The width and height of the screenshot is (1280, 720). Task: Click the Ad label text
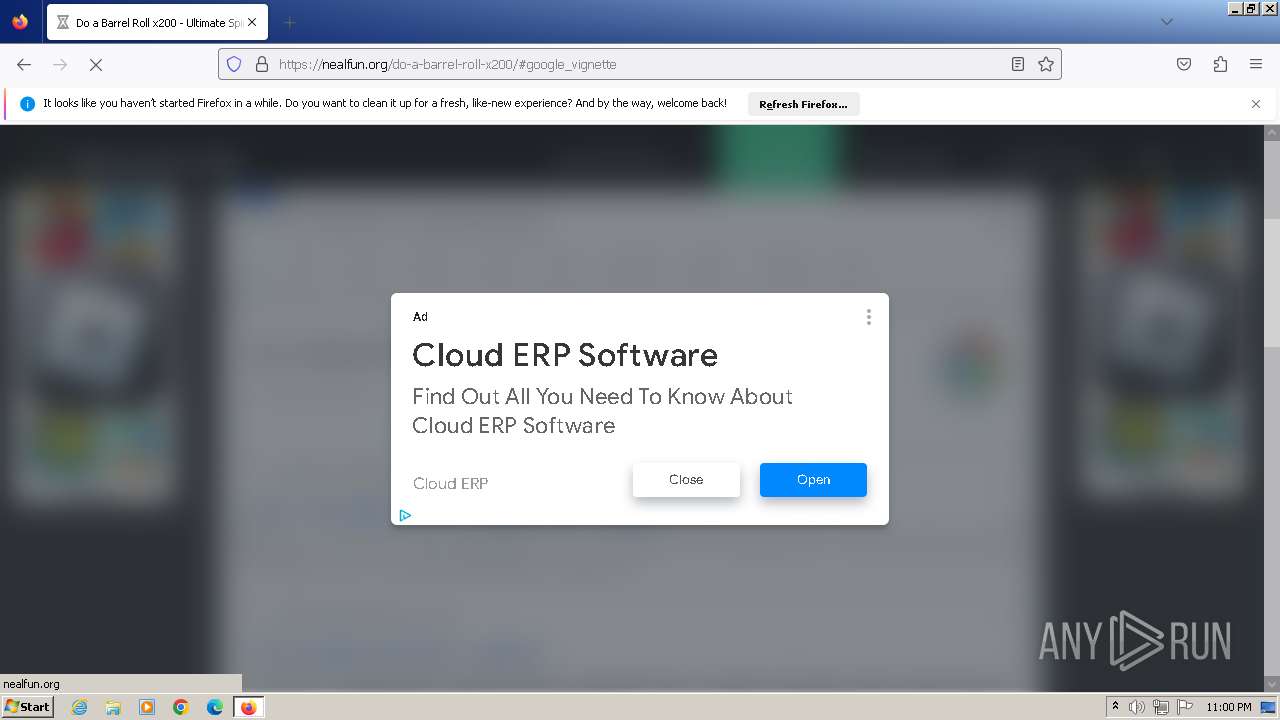[420, 317]
